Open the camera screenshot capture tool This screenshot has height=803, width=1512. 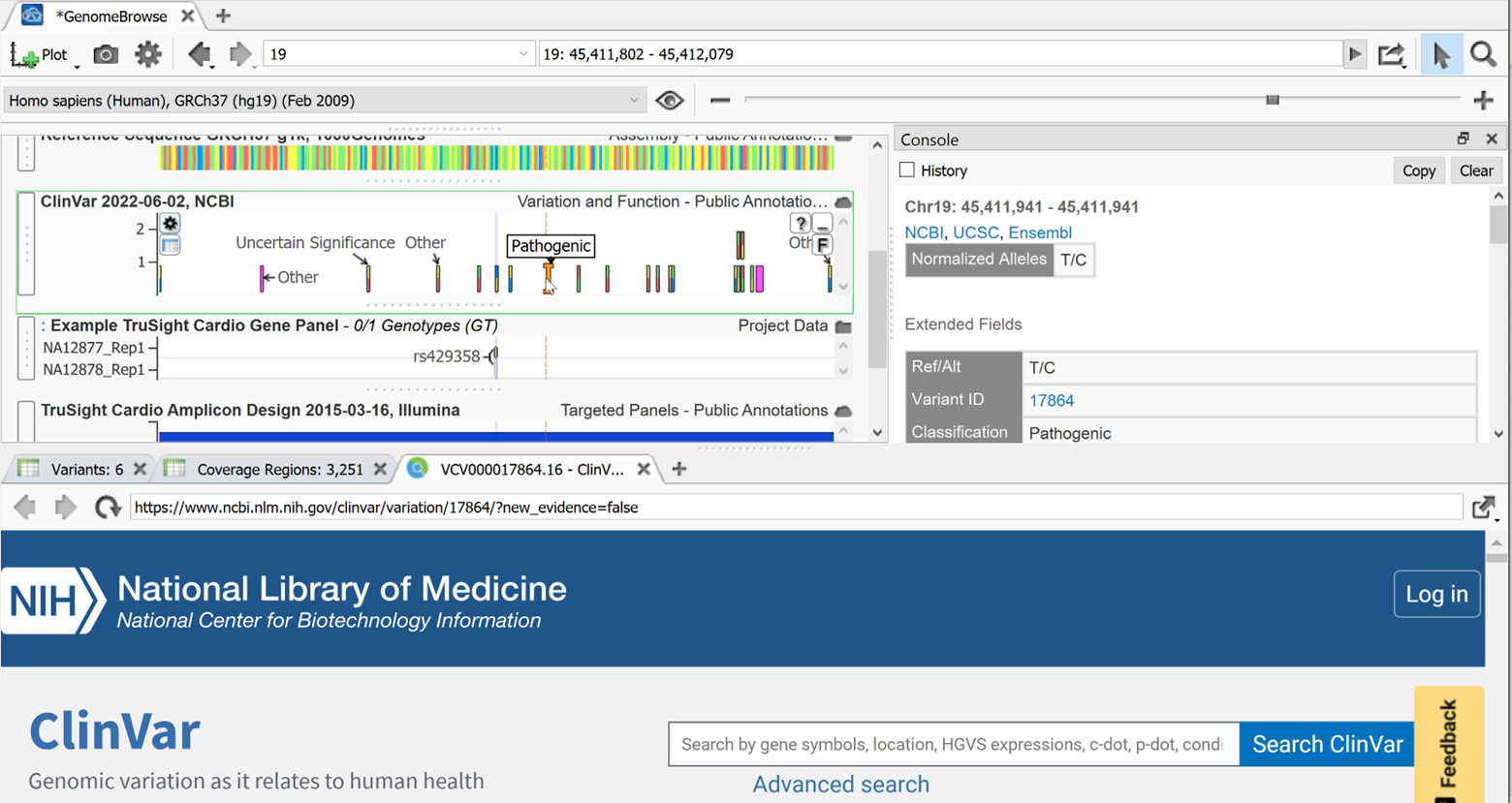pos(106,54)
